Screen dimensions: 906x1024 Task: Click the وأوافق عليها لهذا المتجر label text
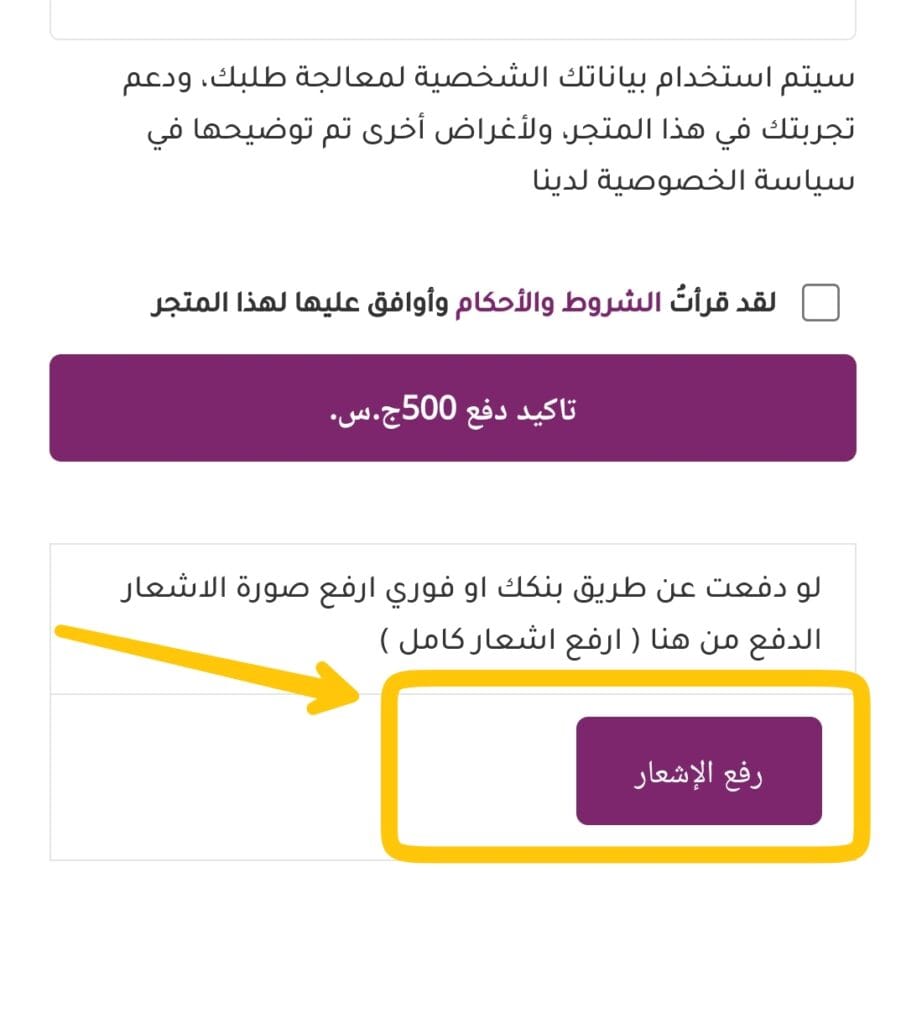click(300, 302)
